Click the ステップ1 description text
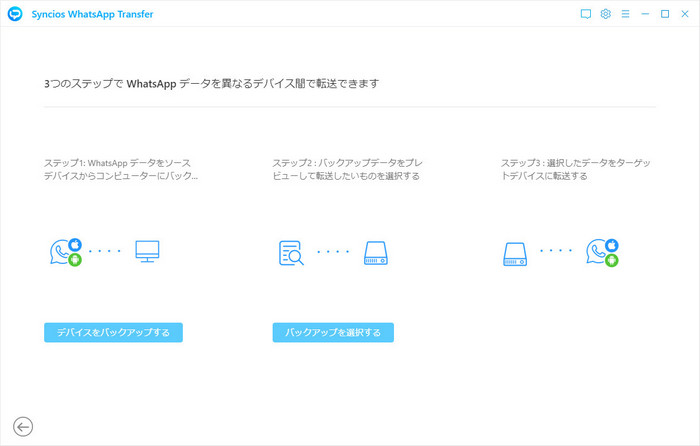 121,169
